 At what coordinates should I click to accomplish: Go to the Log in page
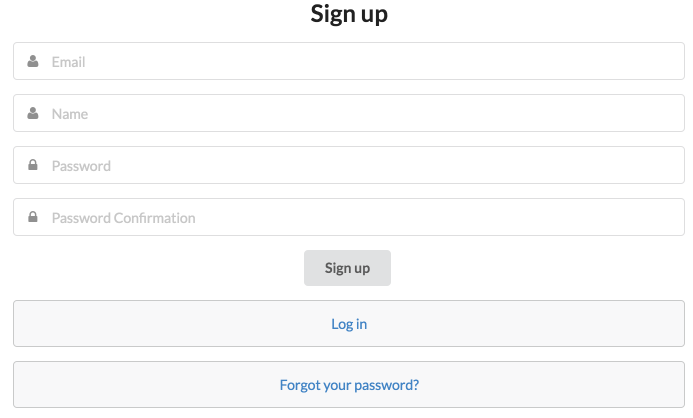pyautogui.click(x=349, y=324)
